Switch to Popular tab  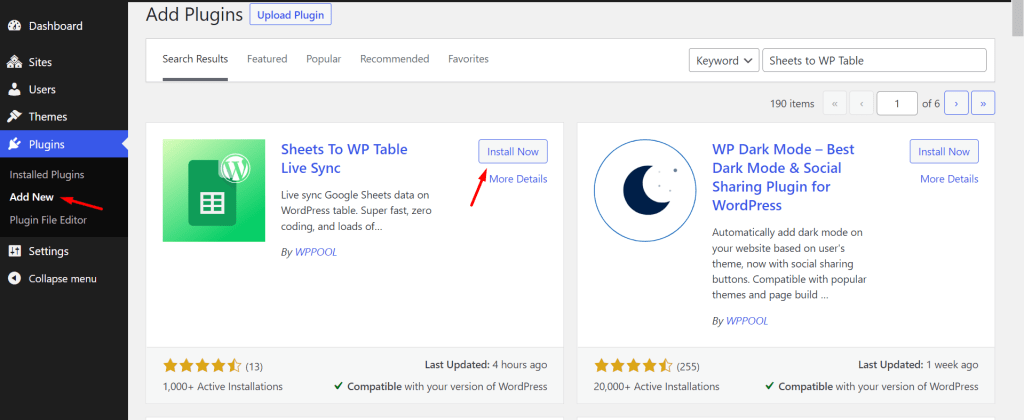pos(324,59)
